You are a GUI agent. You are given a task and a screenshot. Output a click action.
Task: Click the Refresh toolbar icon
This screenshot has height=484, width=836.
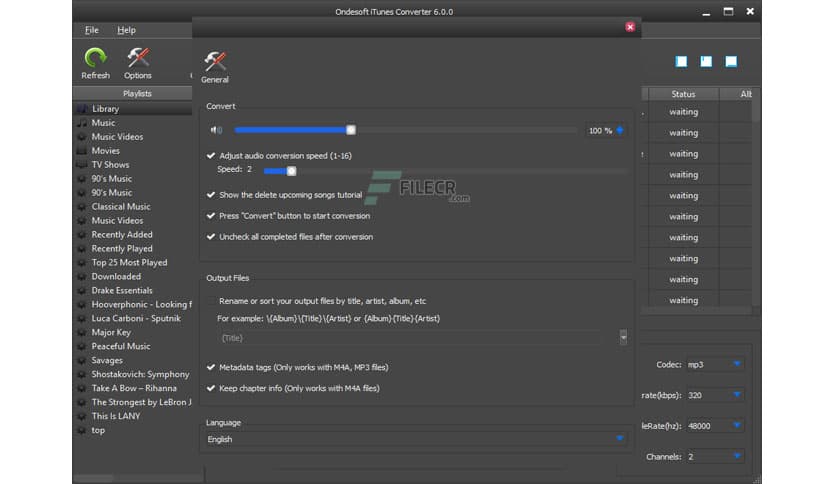[95, 63]
